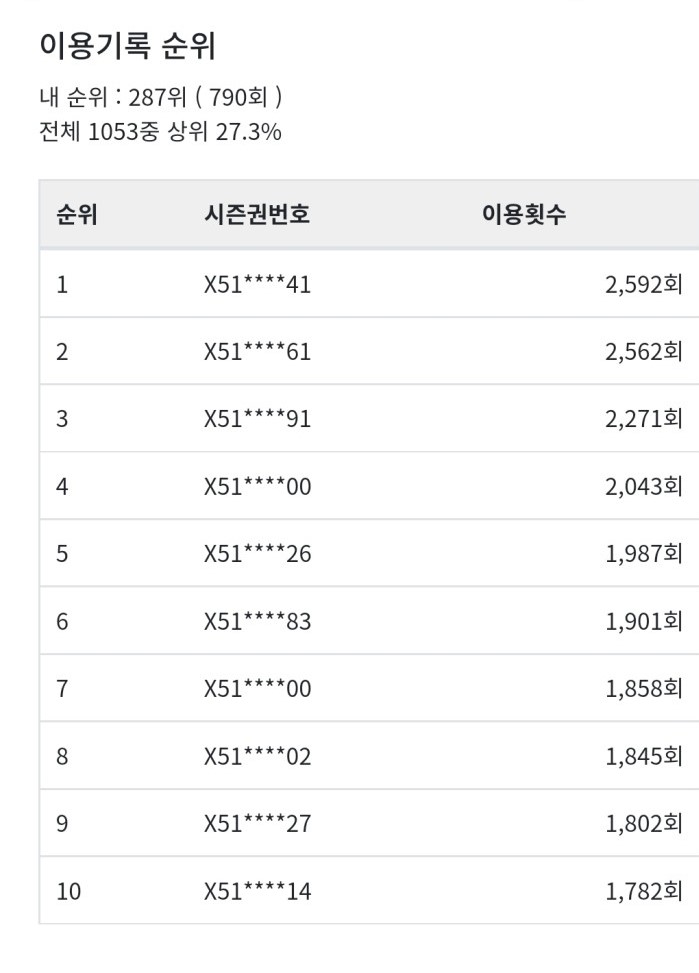This screenshot has width=699, height=973.
Task: Click the 1,858회 usage count in rank 7
Action: [644, 689]
